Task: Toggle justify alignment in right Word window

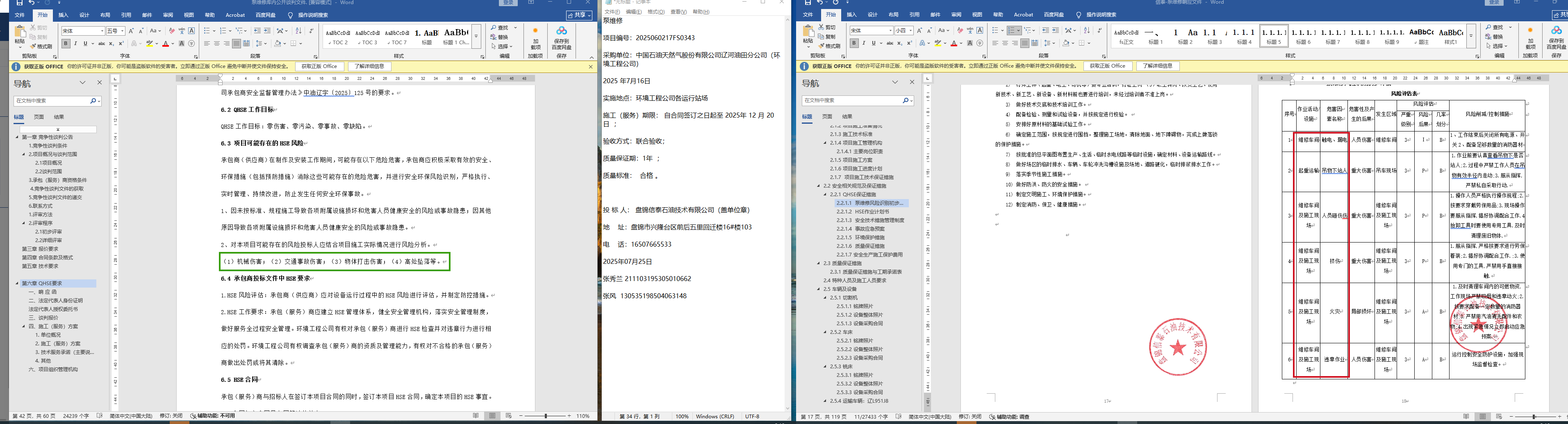Action: point(1025,43)
